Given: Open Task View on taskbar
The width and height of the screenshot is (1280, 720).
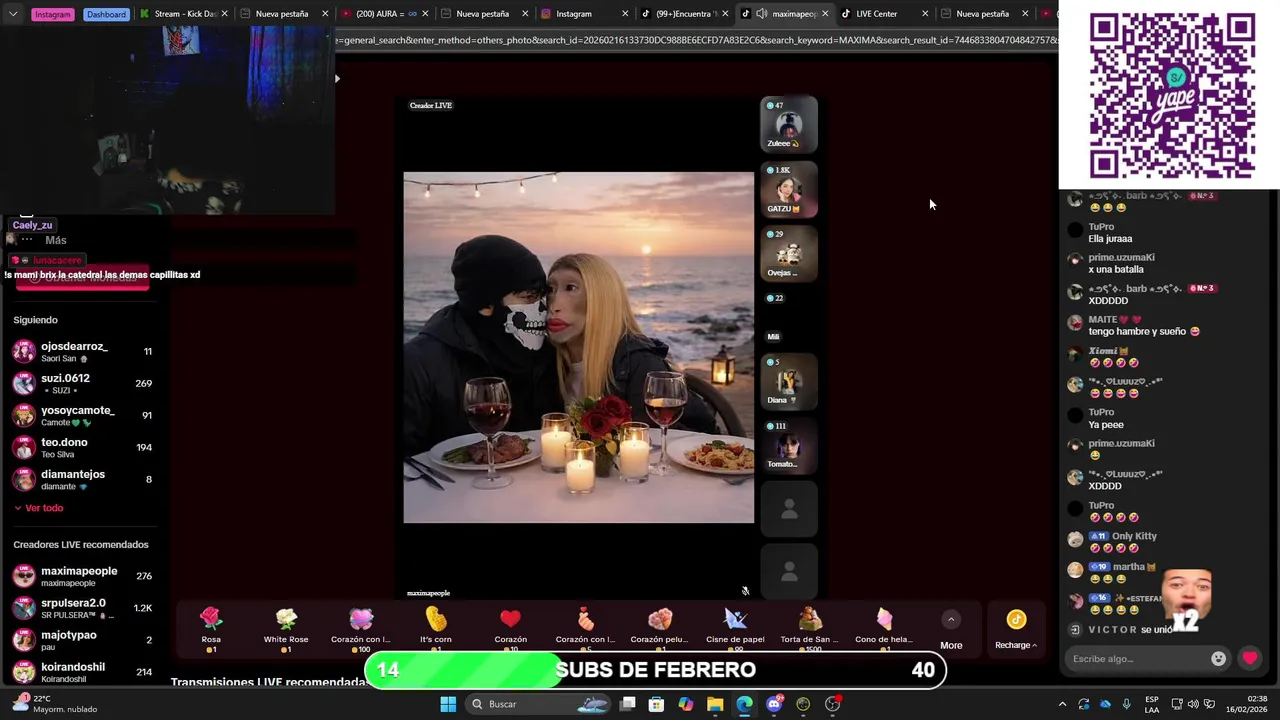Looking at the screenshot, I should click(x=628, y=704).
